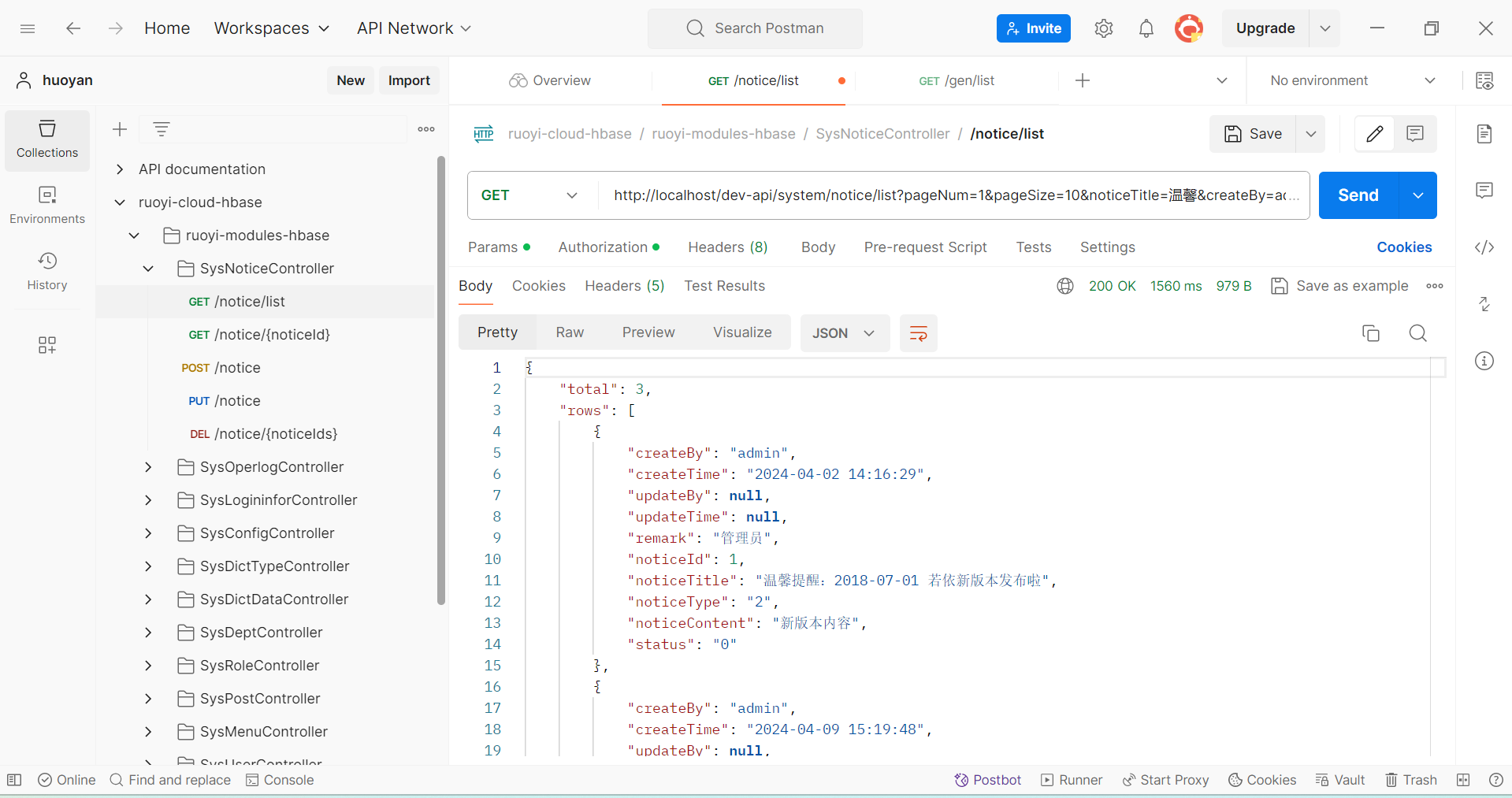Open the History sidebar panel
The height and width of the screenshot is (798, 1512).
pyautogui.click(x=47, y=271)
